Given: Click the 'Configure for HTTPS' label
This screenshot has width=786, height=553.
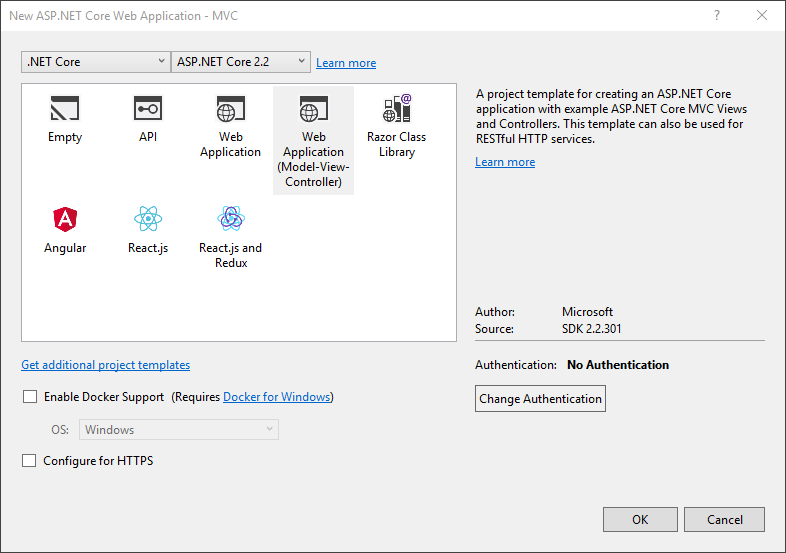Looking at the screenshot, I should point(98,460).
